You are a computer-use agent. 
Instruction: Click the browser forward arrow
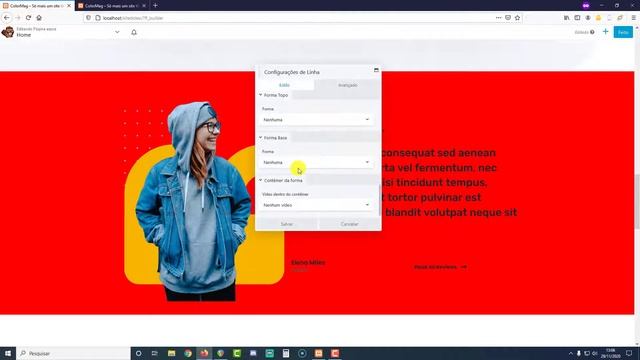18,18
